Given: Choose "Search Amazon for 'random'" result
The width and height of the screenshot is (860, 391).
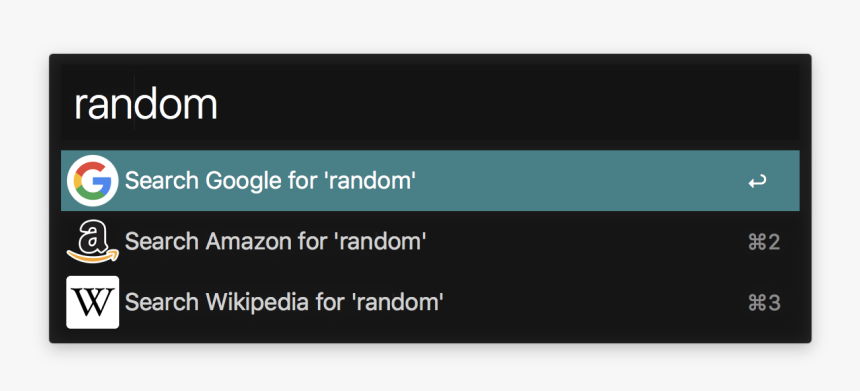Looking at the screenshot, I should [430, 241].
